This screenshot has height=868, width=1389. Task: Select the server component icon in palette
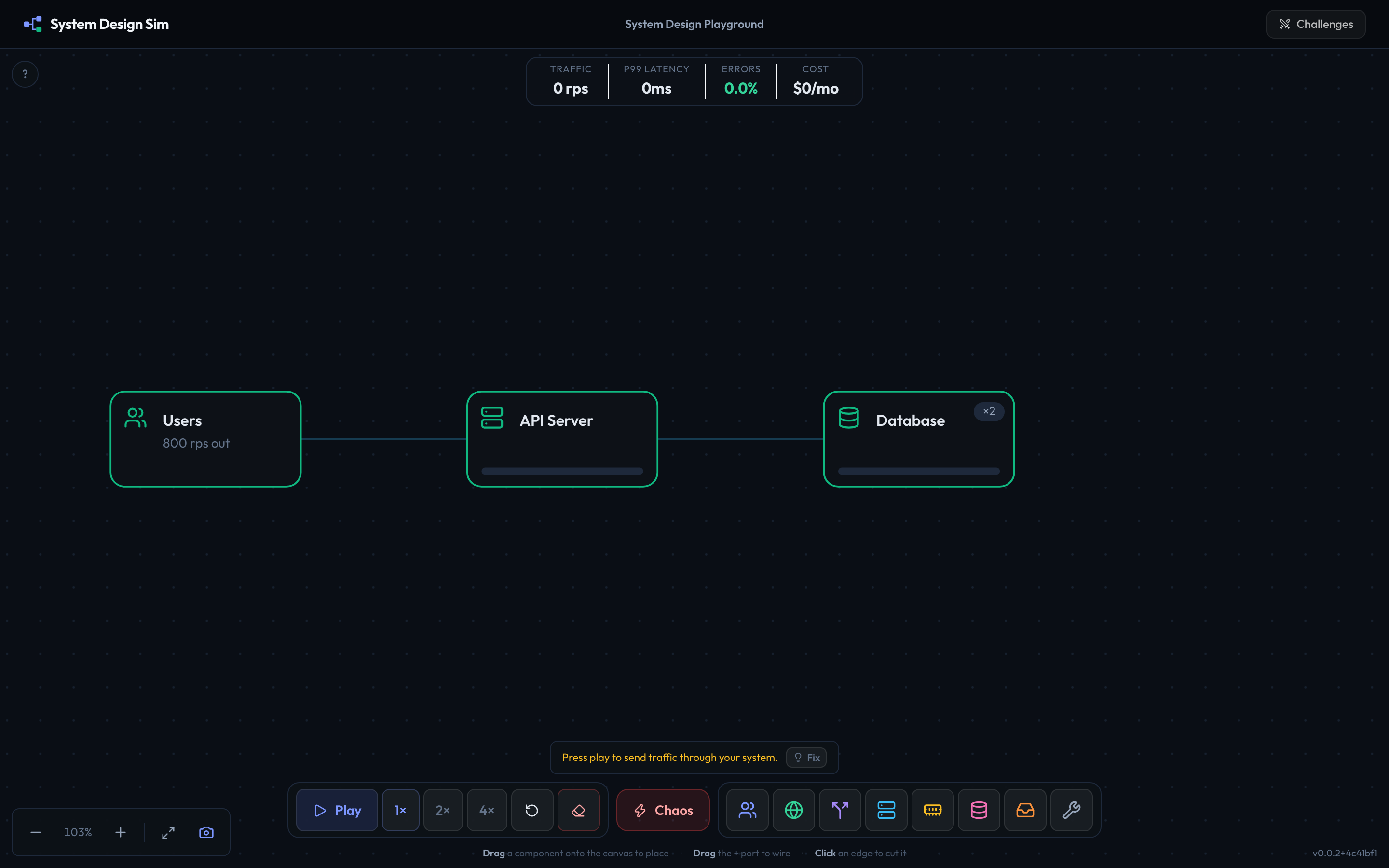pyautogui.click(x=886, y=810)
